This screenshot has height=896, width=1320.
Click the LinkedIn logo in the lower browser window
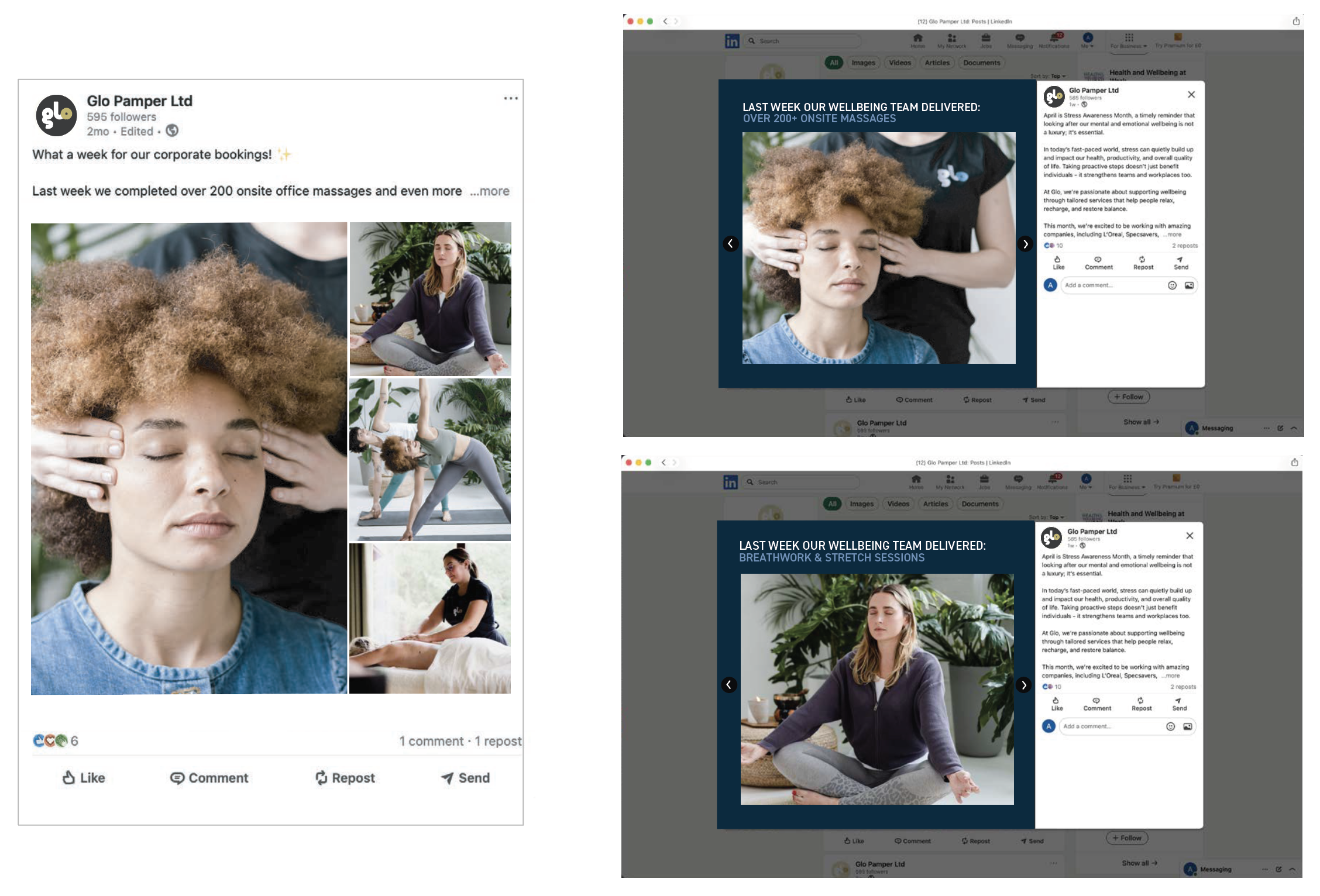(x=730, y=482)
